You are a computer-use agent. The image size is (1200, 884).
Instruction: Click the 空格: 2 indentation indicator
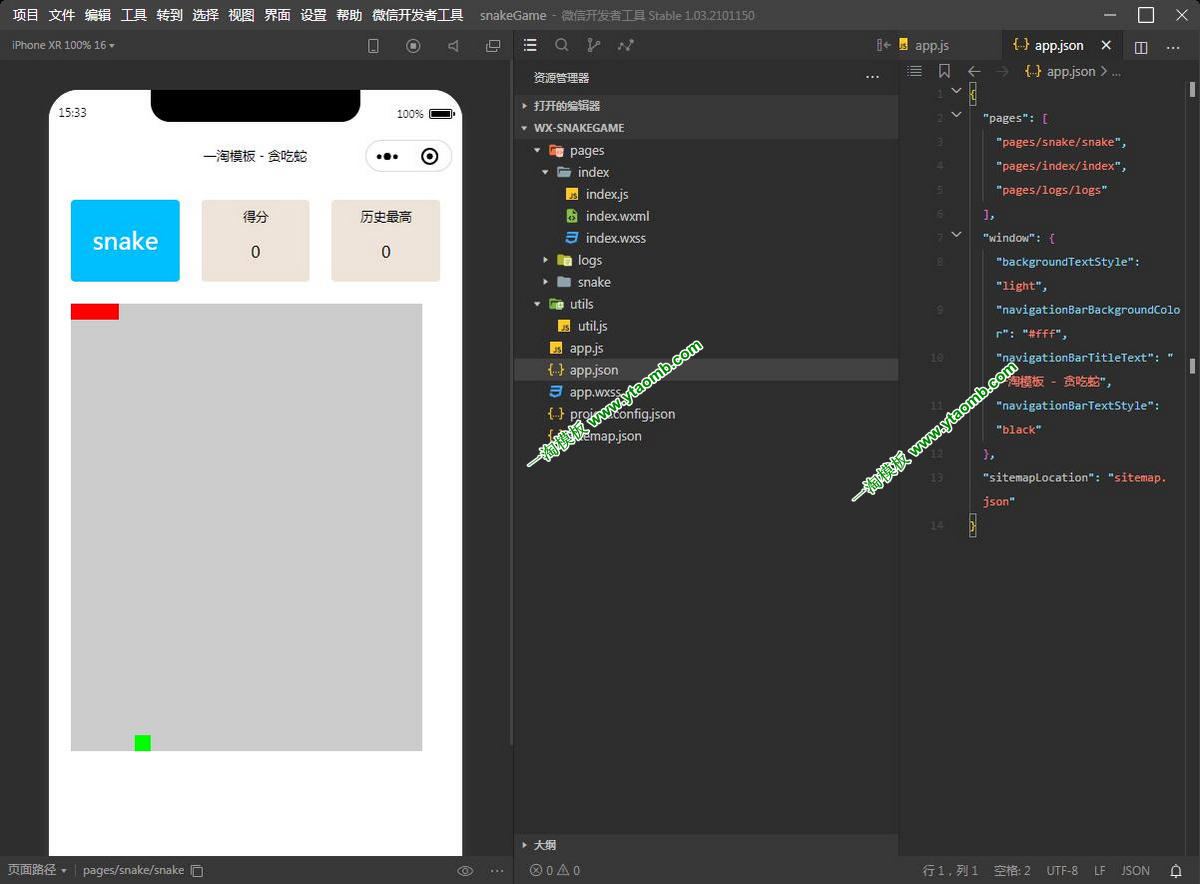(1013, 871)
